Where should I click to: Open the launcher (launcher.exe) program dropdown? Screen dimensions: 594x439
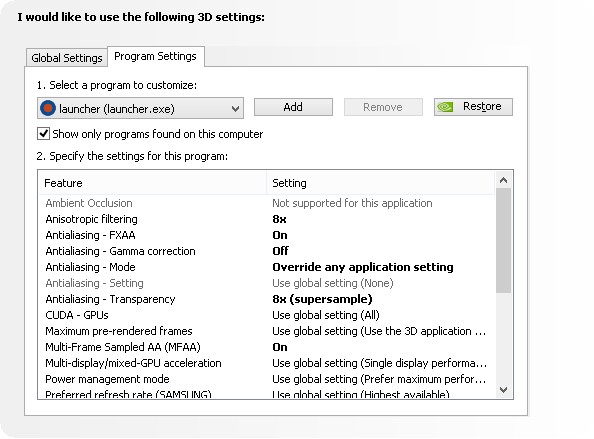click(140, 109)
